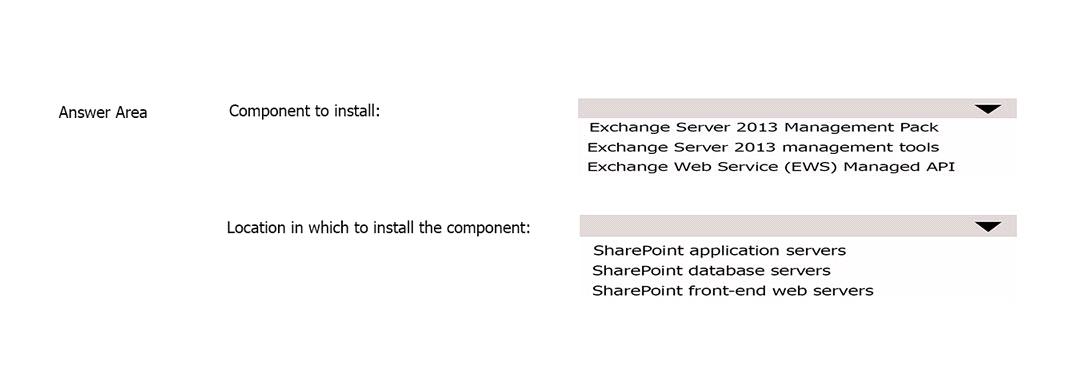Choose the Management Pack component option
The width and height of the screenshot is (1088, 368).
coord(763,128)
